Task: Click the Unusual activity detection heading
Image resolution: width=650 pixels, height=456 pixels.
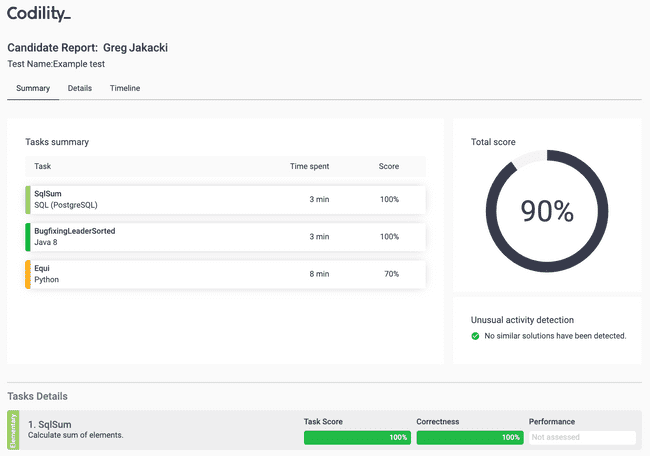Action: point(522,320)
